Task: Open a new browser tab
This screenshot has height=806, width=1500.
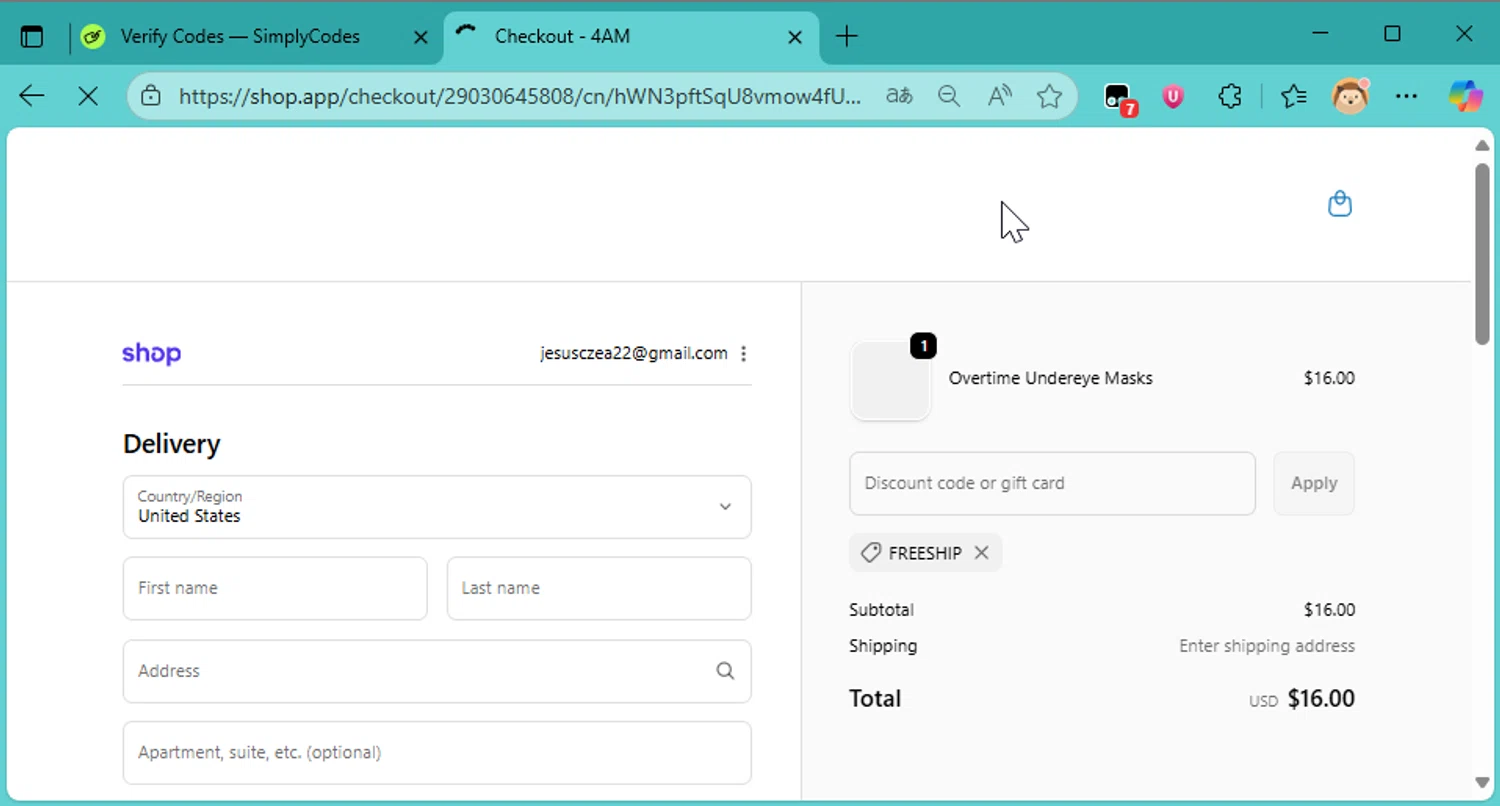Action: pyautogui.click(x=846, y=37)
